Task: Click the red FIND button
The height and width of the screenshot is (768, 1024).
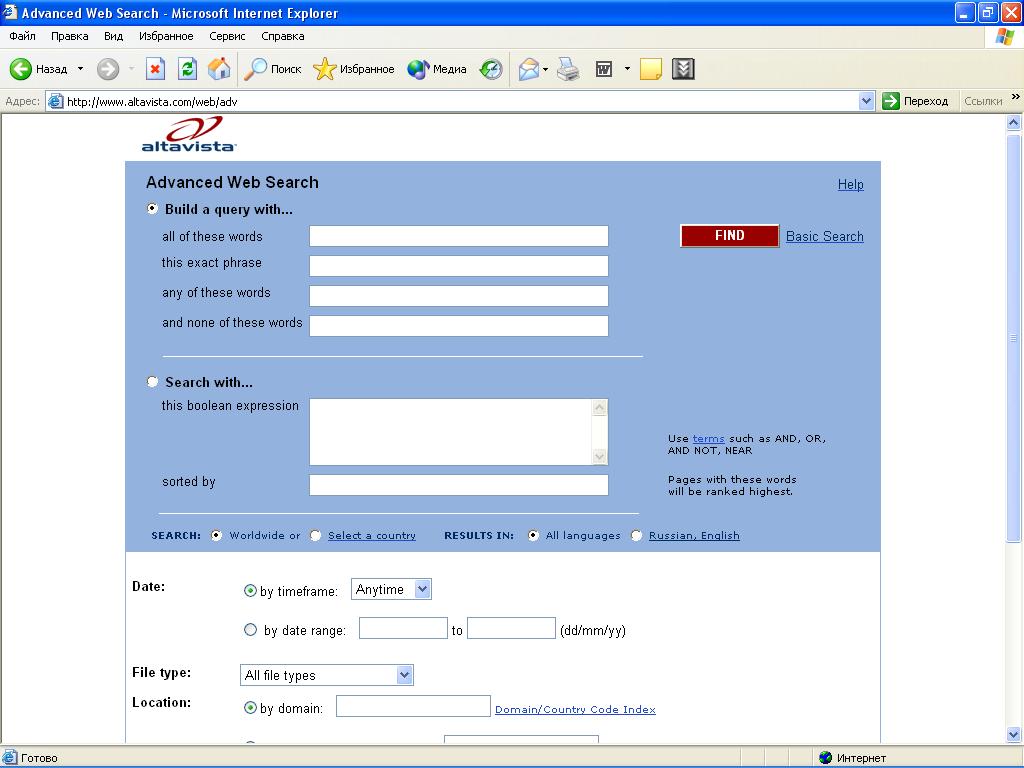Action: coord(729,236)
